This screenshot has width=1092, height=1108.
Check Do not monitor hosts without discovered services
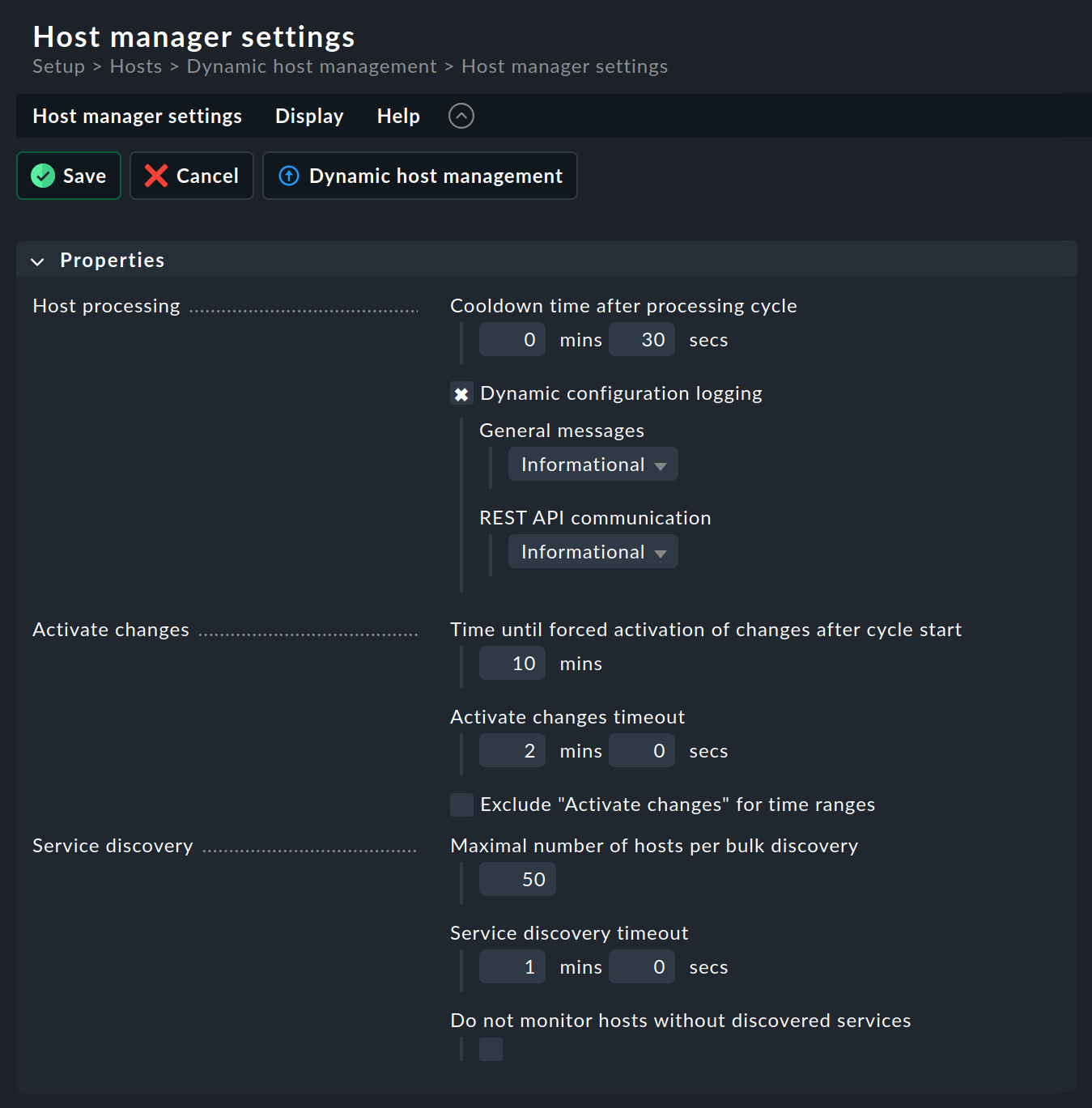[491, 1049]
